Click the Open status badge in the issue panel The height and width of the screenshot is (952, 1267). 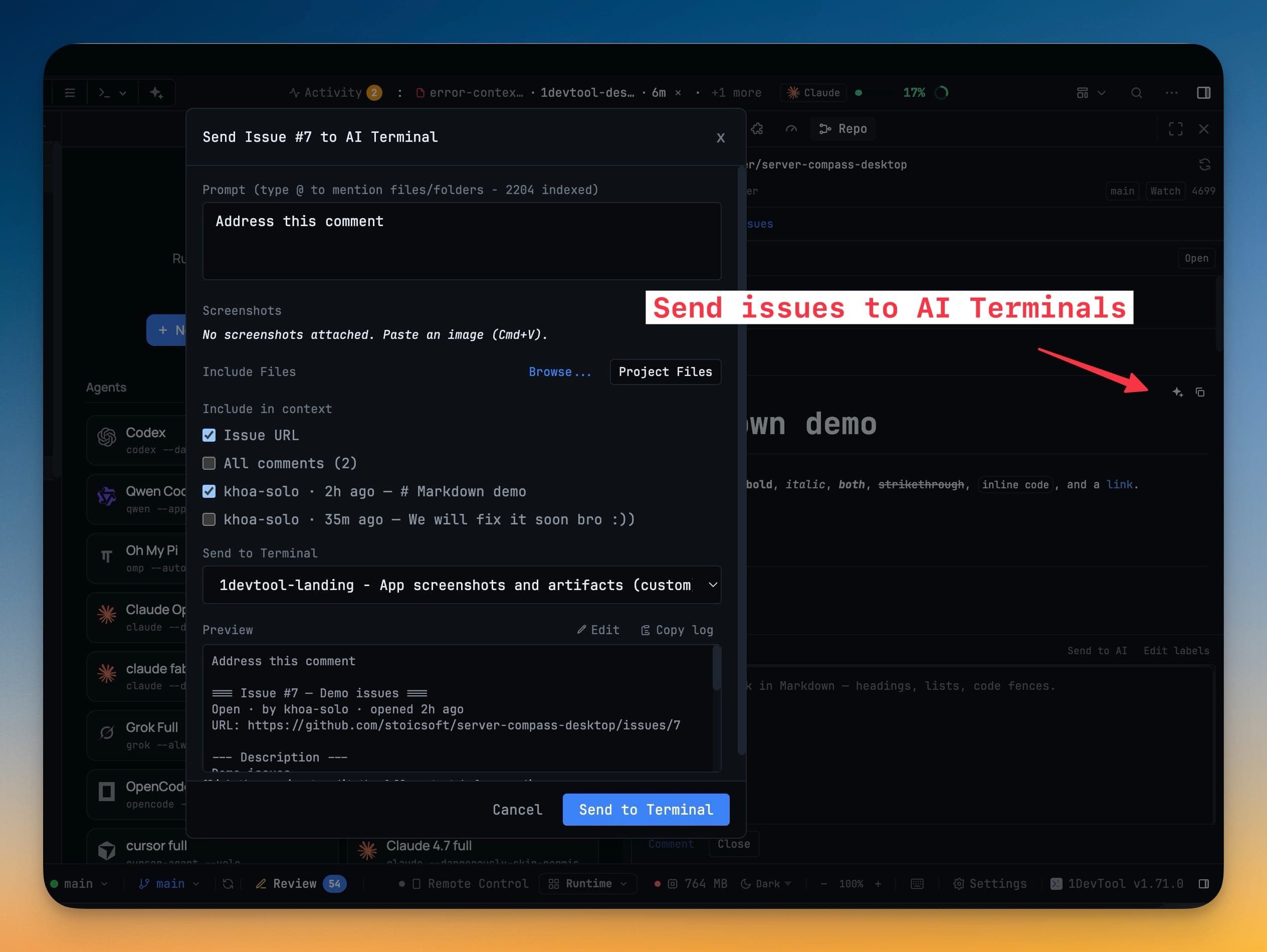pyautogui.click(x=1196, y=258)
